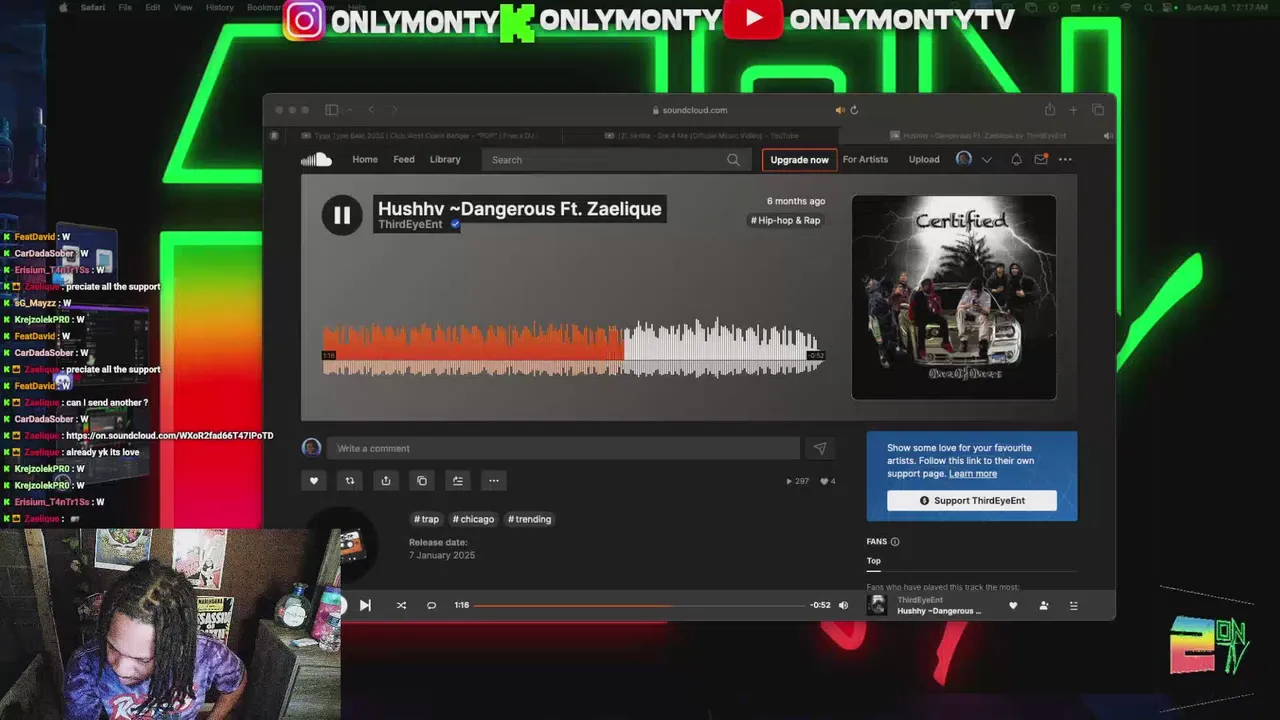Open the bottom player track thumbnail
This screenshot has height=720, width=1280.
(x=877, y=605)
